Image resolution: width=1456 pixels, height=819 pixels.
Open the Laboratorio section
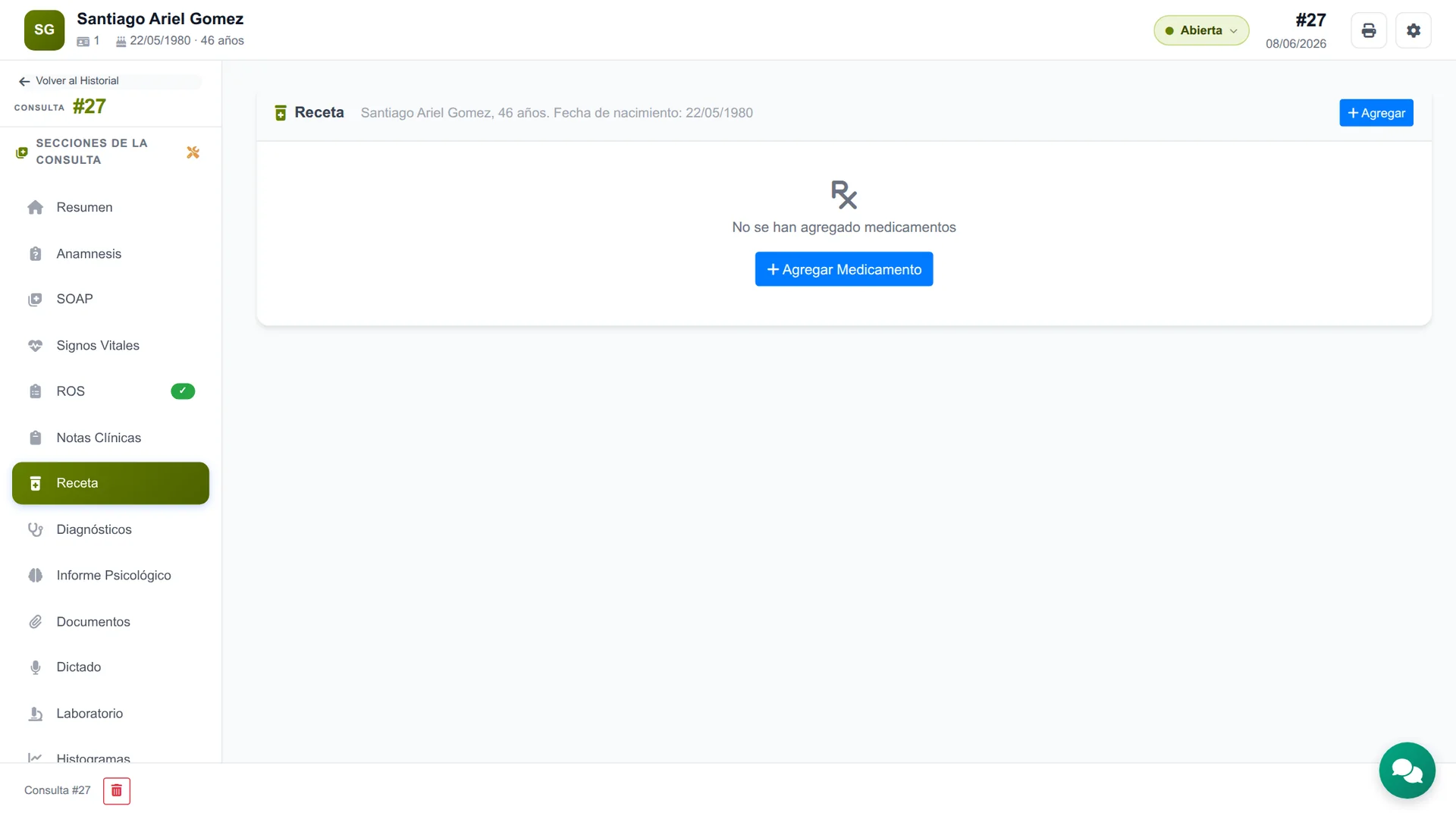(111, 714)
